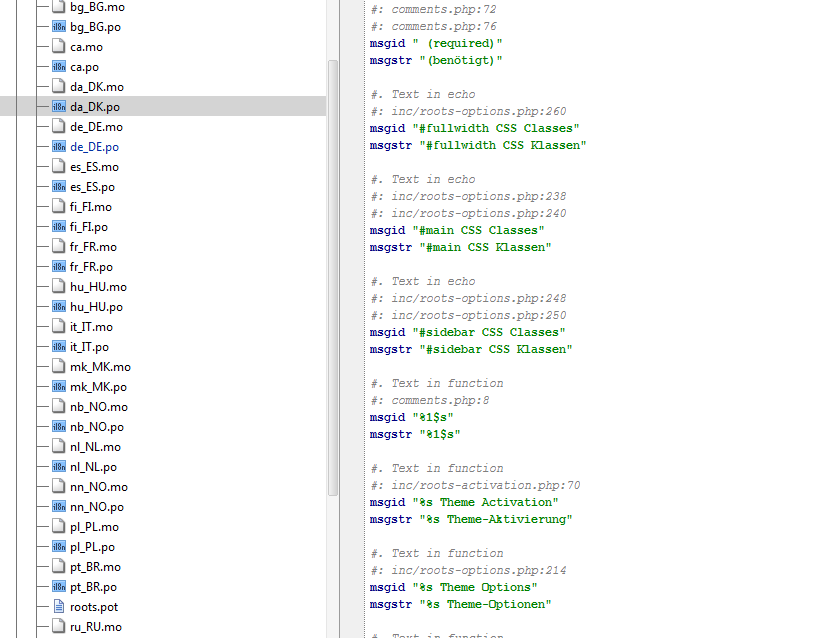Select nb_NO.po in the project tree
This screenshot has width=837, height=638.
[x=98, y=427]
